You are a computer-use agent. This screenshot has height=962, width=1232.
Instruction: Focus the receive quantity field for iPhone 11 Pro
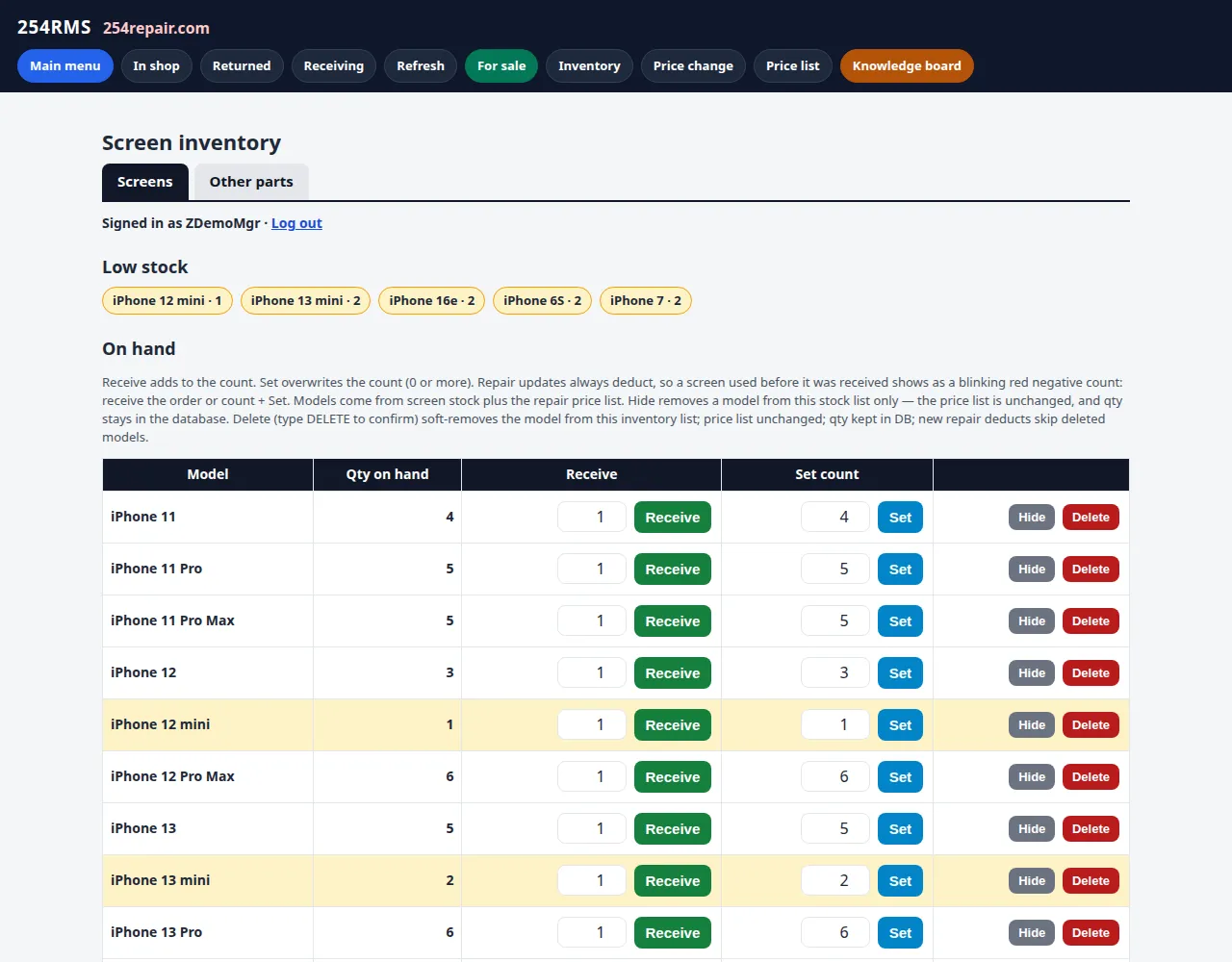pos(592,570)
